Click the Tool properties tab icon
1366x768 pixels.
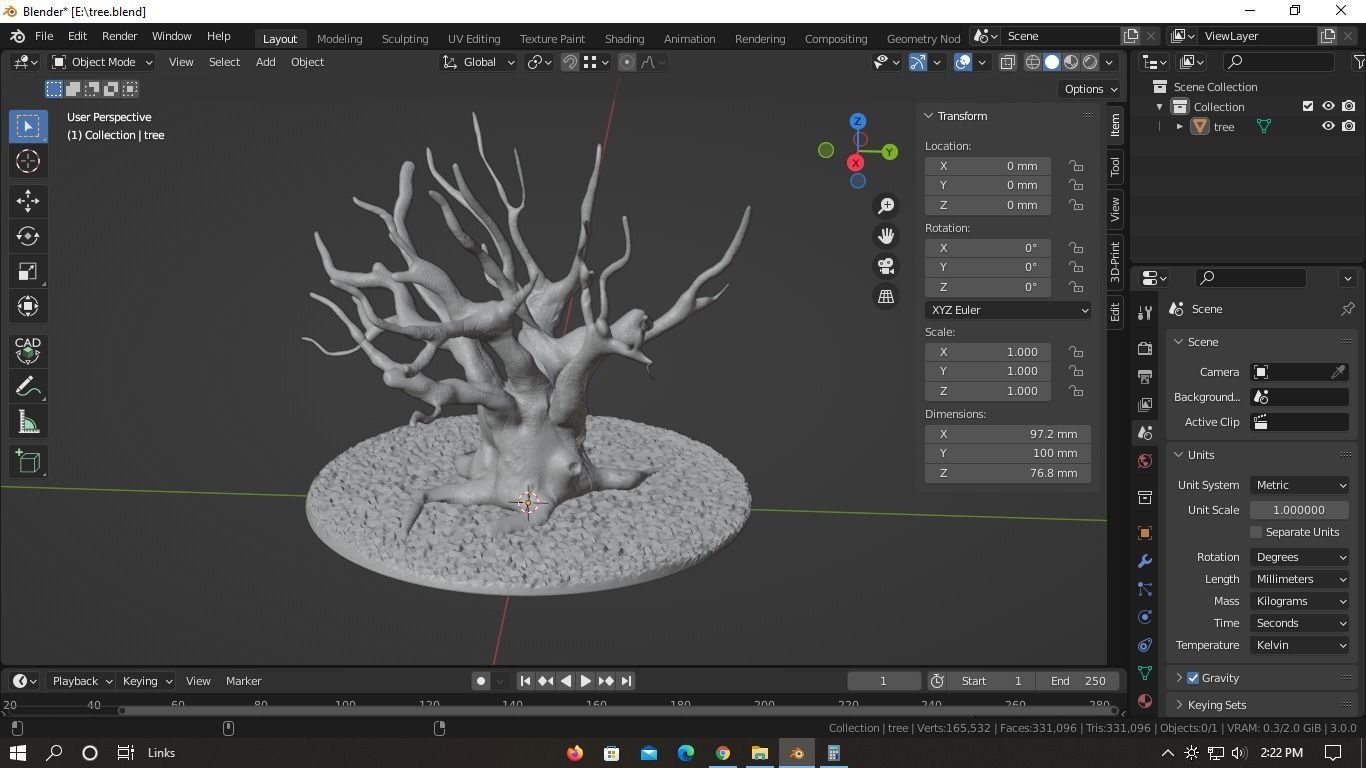pos(1145,313)
